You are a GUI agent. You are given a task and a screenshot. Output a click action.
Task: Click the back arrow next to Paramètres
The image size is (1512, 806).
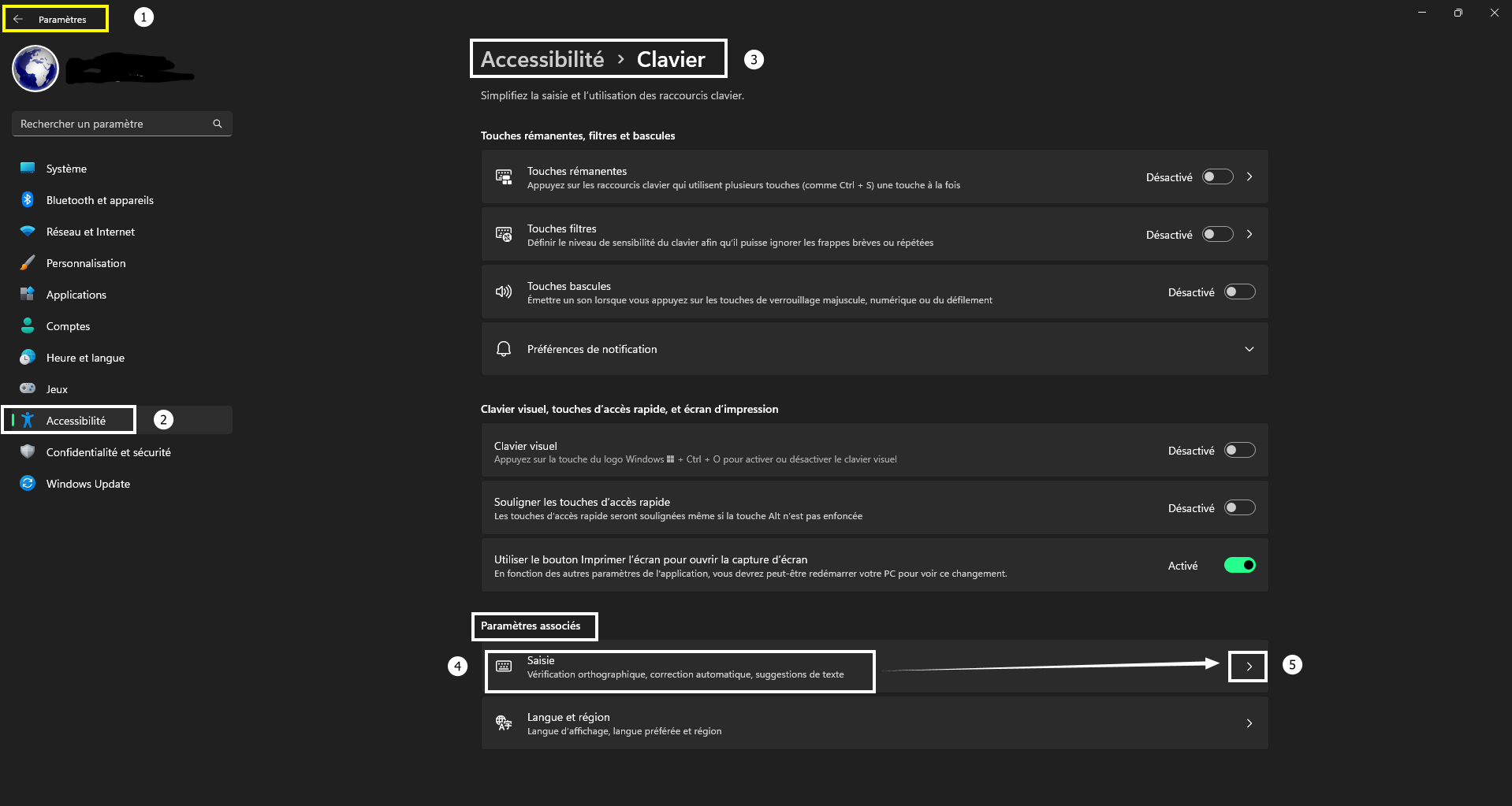18,19
